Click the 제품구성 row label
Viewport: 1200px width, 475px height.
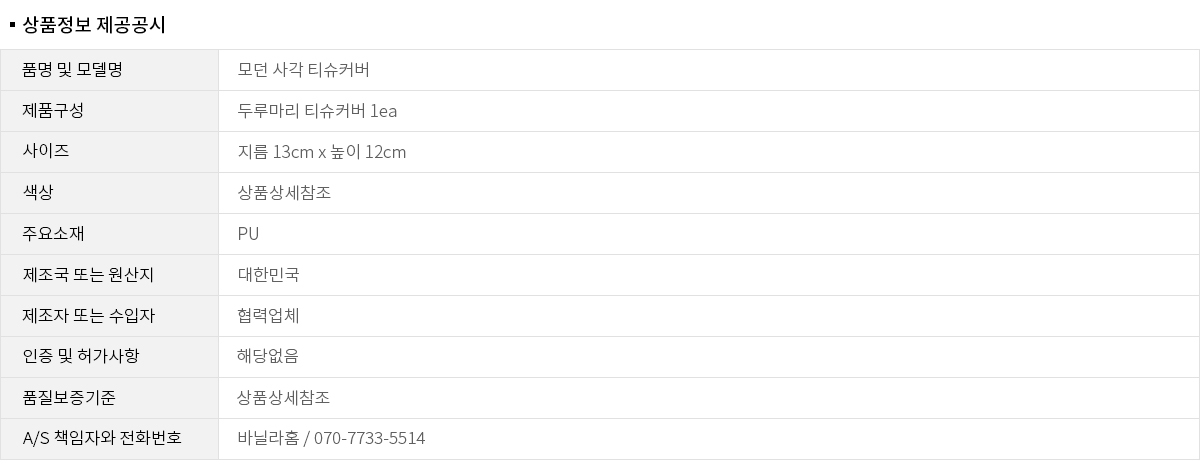[53, 111]
